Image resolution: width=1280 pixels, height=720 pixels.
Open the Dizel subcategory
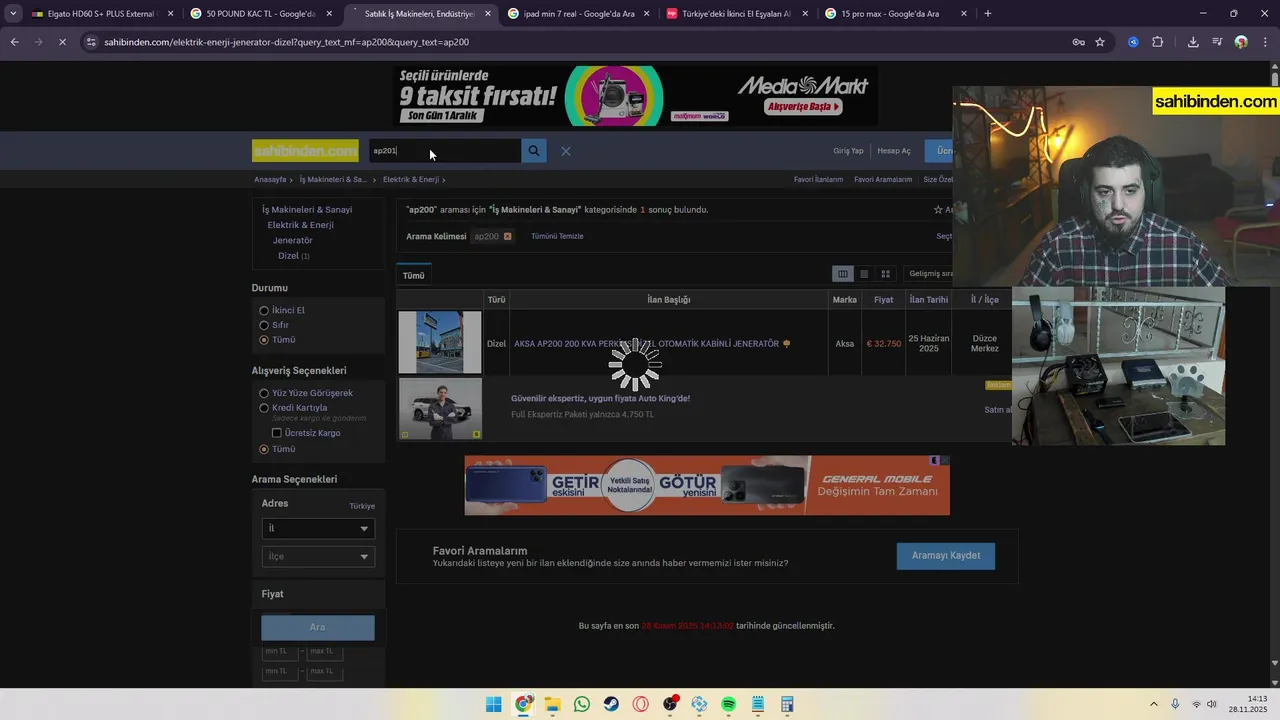[x=289, y=256]
